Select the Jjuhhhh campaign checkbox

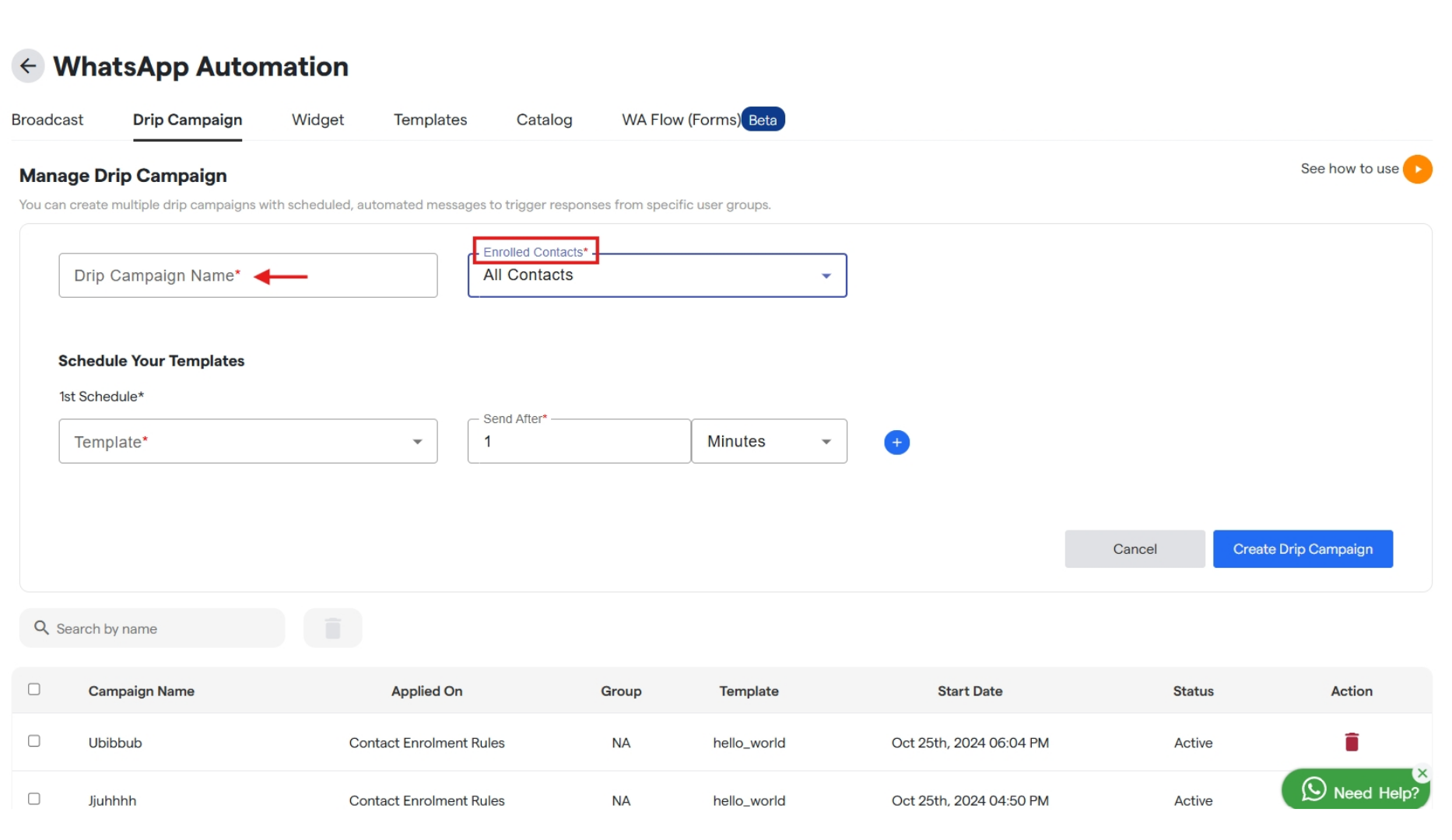[34, 799]
